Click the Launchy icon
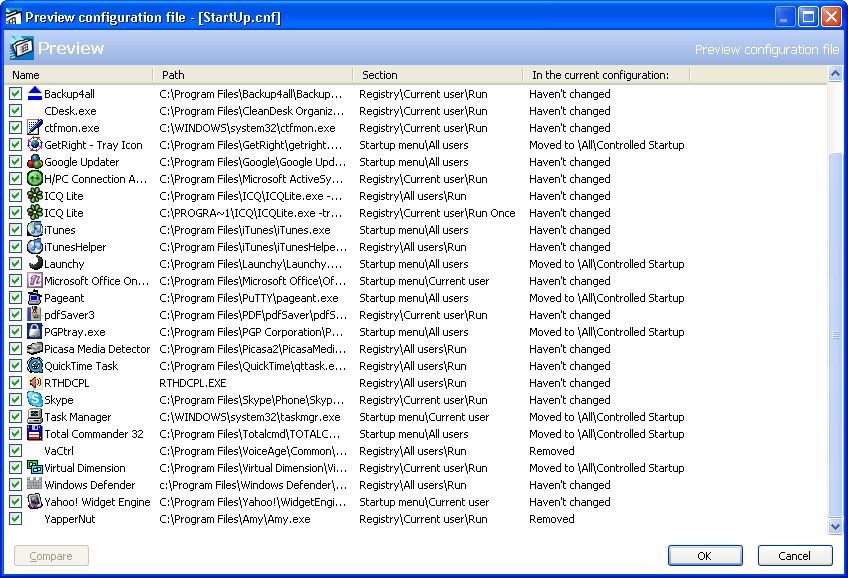The height and width of the screenshot is (578, 848). click(x=35, y=263)
